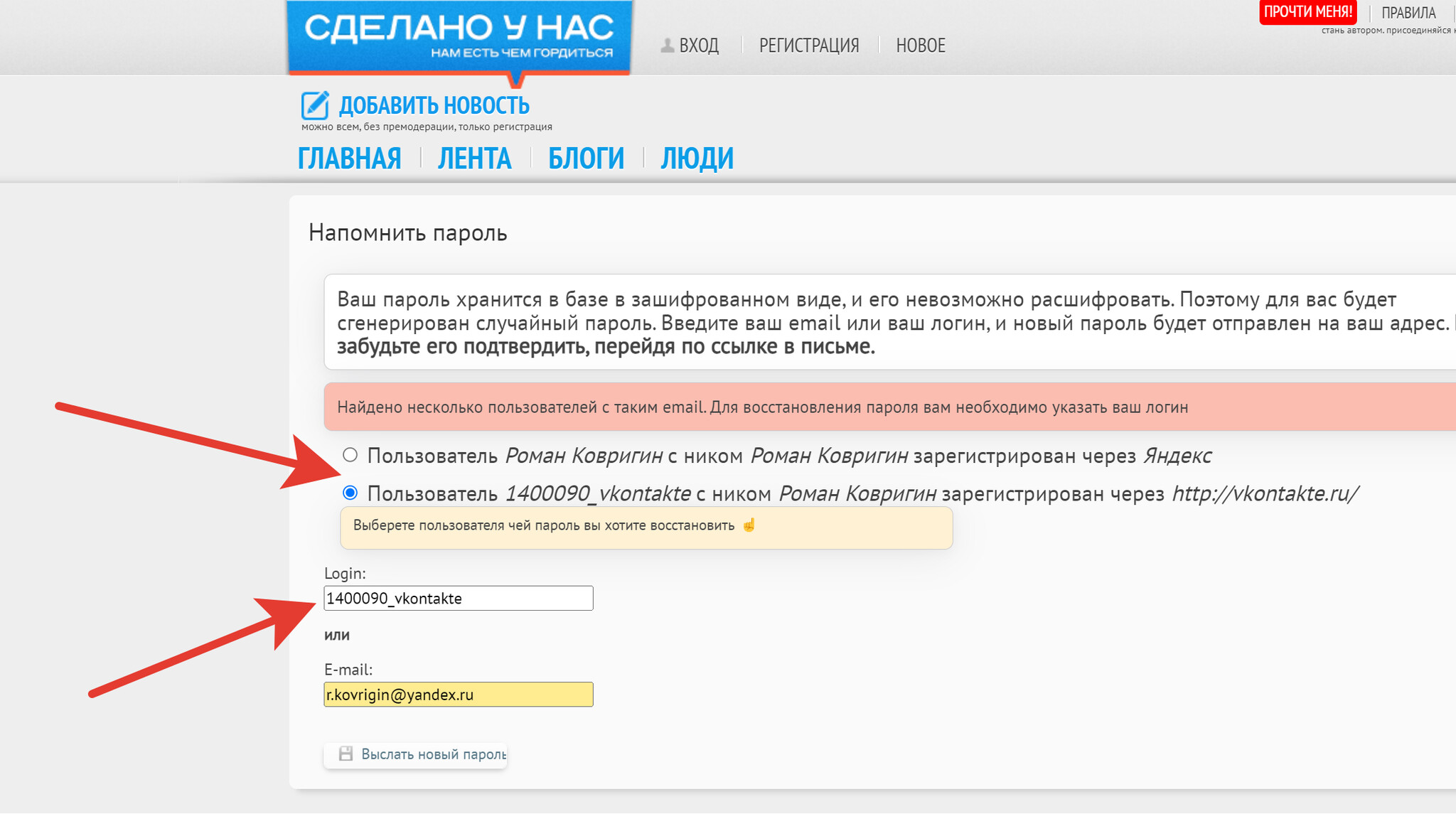
Task: Open the Регистрация page
Action: click(x=808, y=45)
